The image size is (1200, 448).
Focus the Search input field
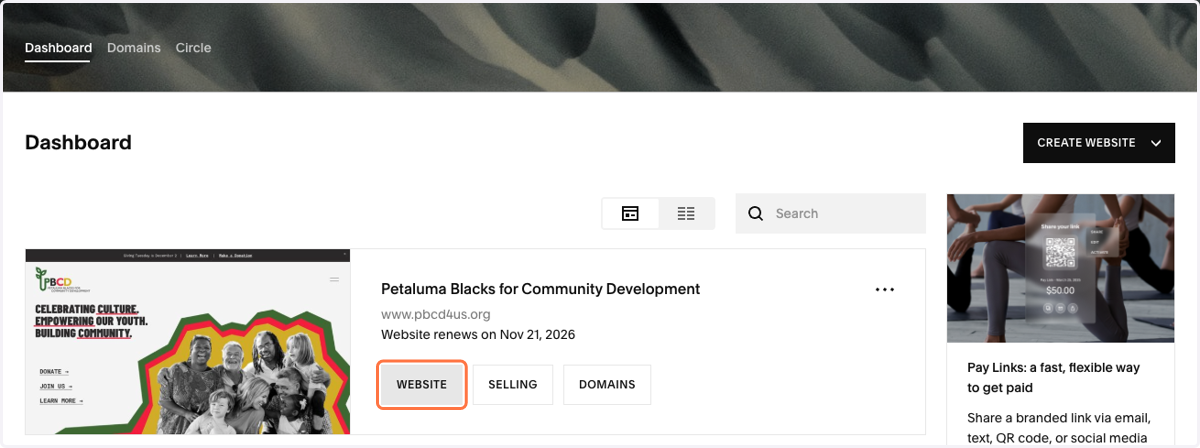coord(831,213)
